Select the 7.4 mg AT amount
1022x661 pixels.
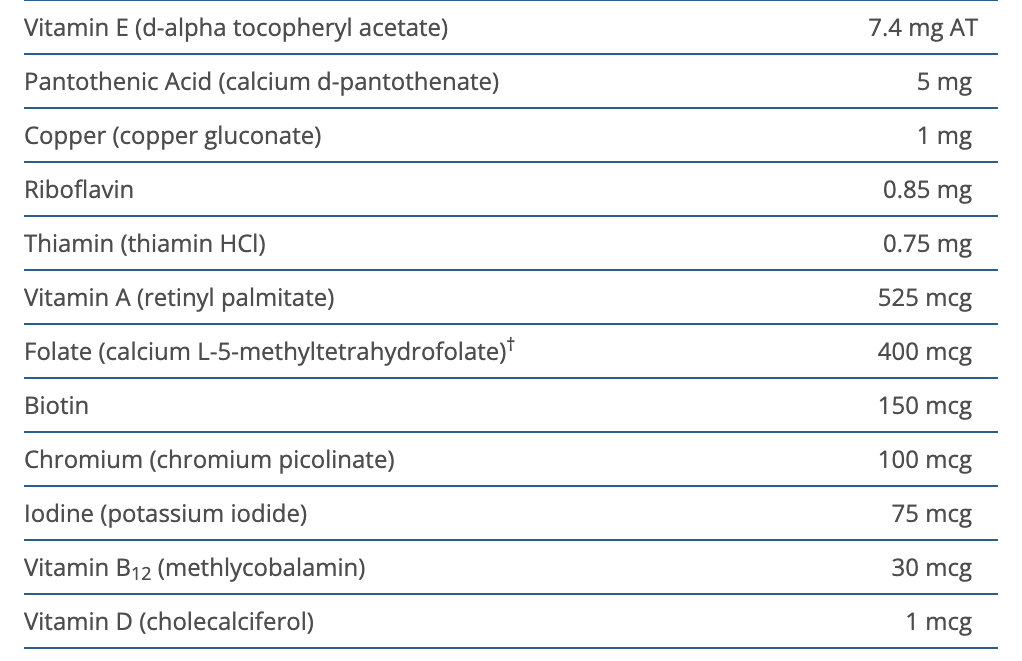click(x=923, y=27)
